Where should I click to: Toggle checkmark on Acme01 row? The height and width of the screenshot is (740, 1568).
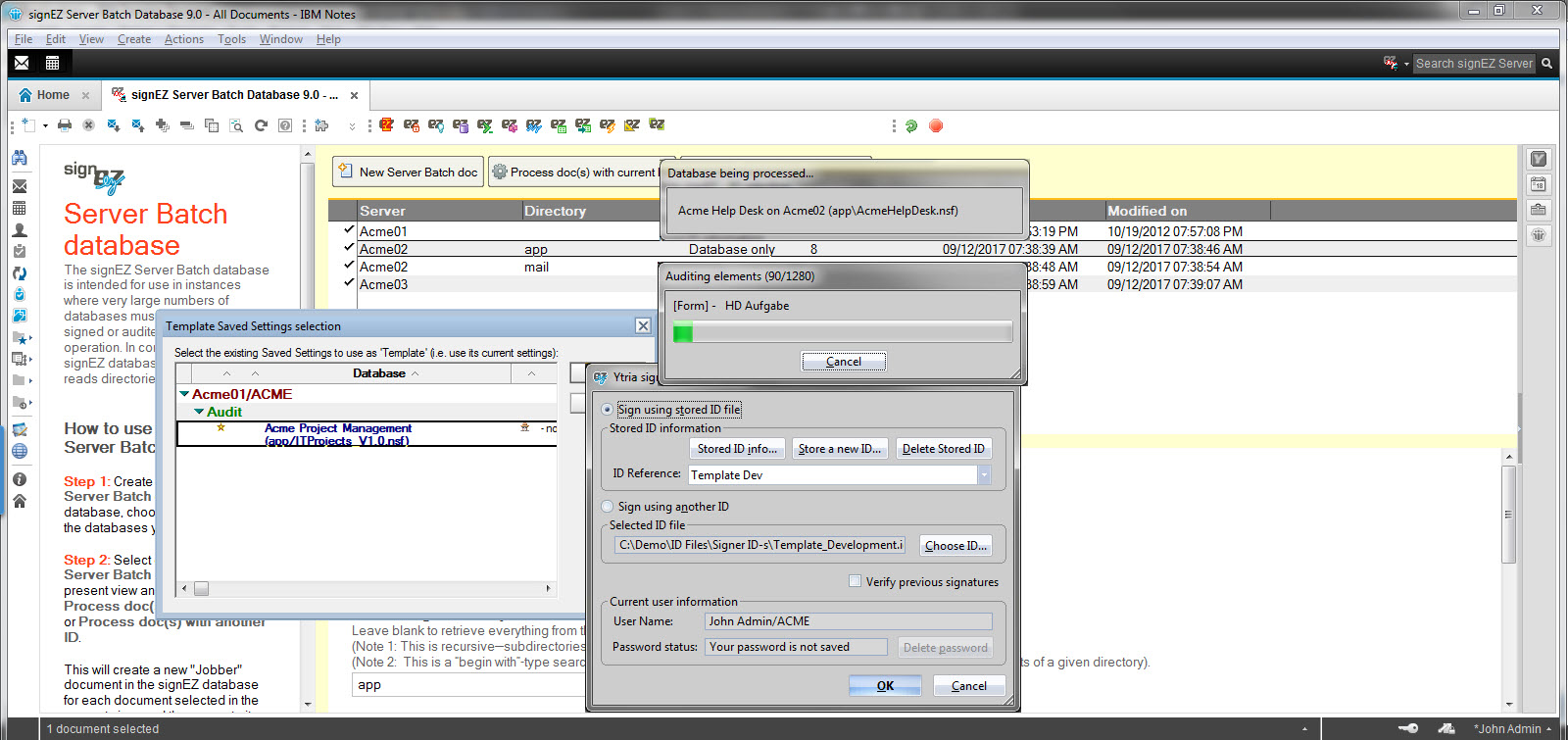tap(349, 229)
